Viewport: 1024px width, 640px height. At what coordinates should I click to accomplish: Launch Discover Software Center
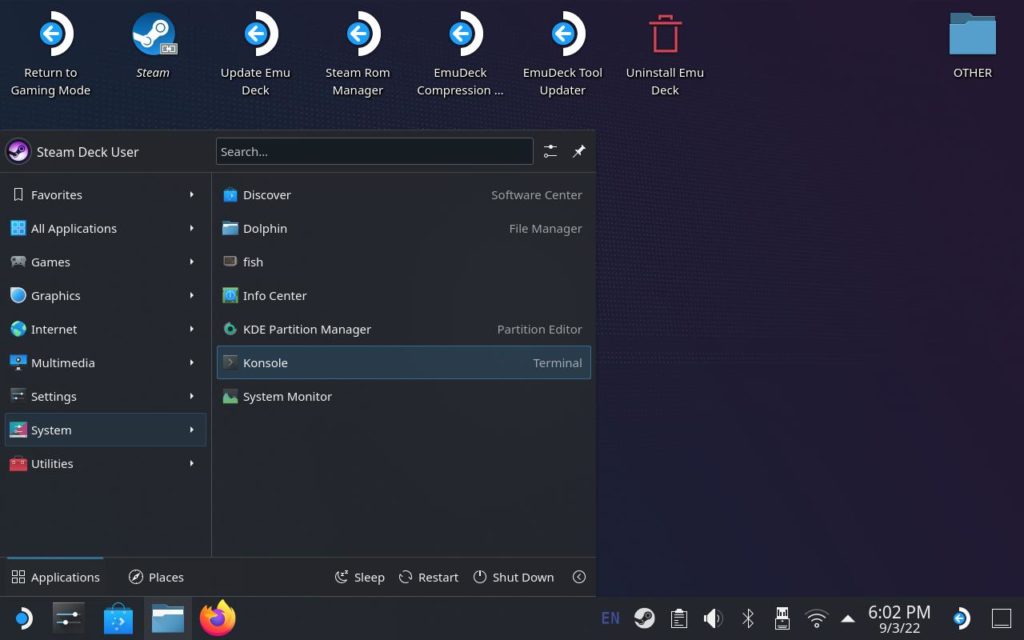(x=404, y=195)
